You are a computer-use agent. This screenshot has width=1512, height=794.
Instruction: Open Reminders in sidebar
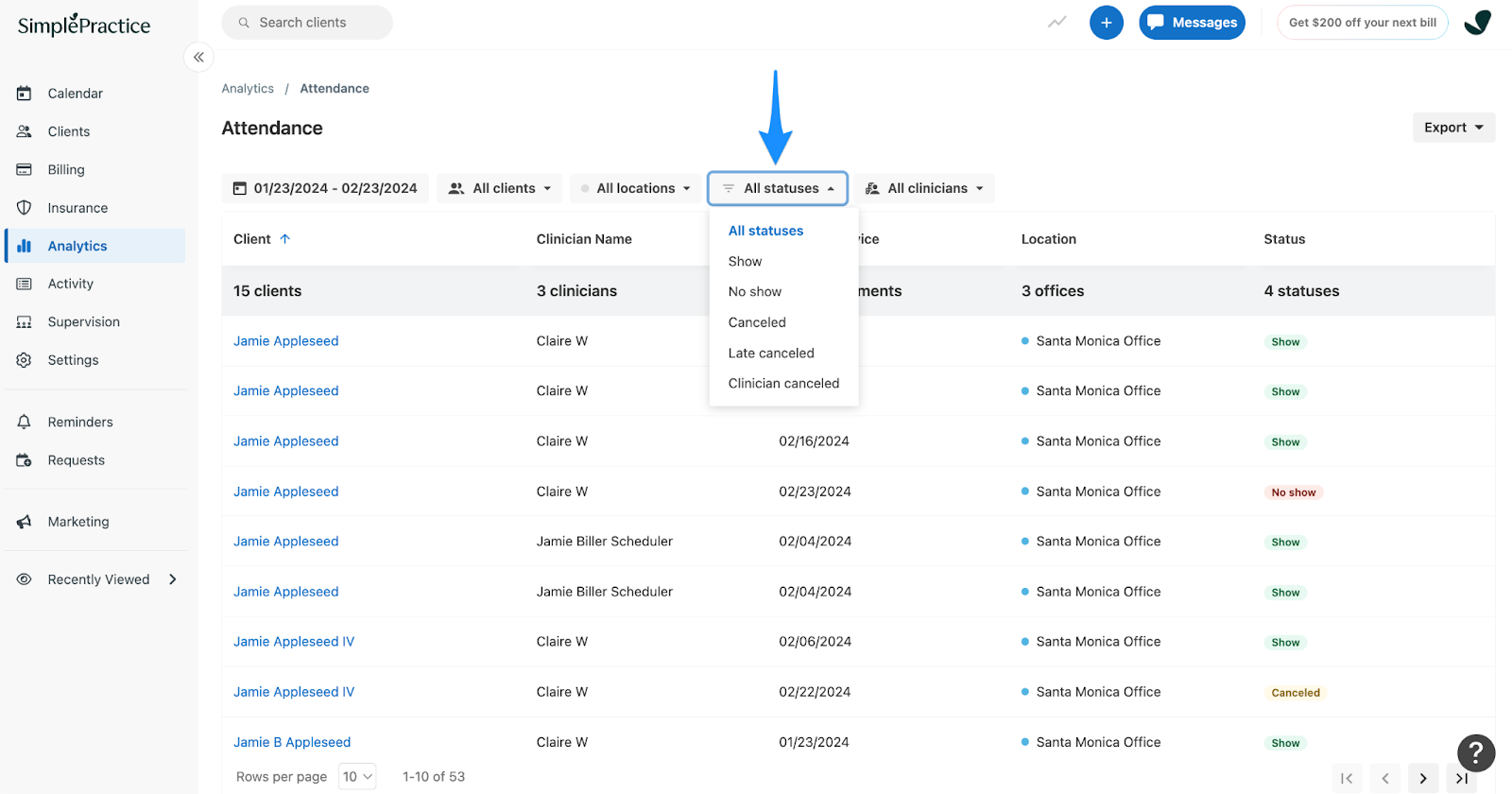point(79,422)
